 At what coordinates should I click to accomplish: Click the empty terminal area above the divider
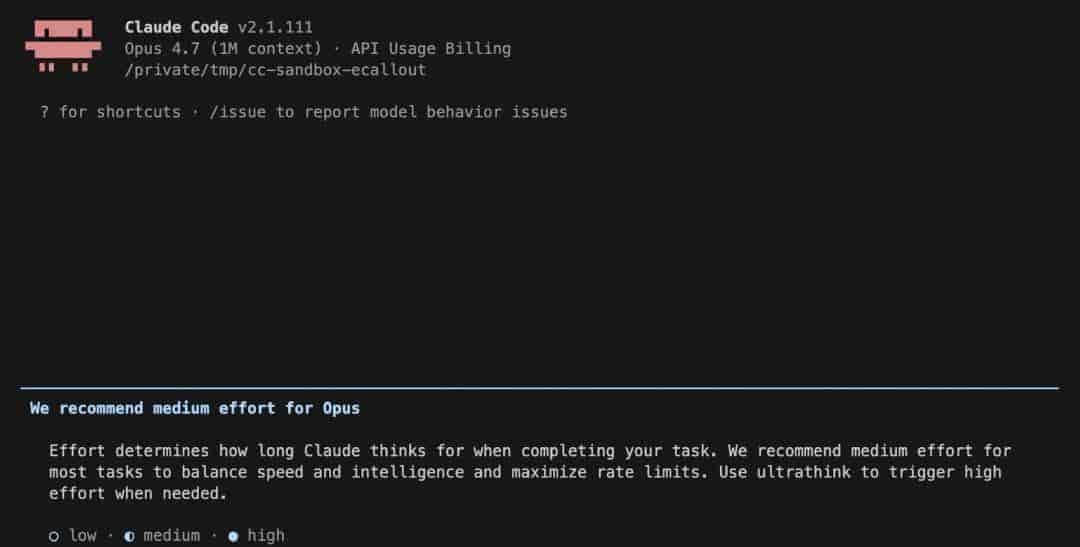[x=540, y=250]
